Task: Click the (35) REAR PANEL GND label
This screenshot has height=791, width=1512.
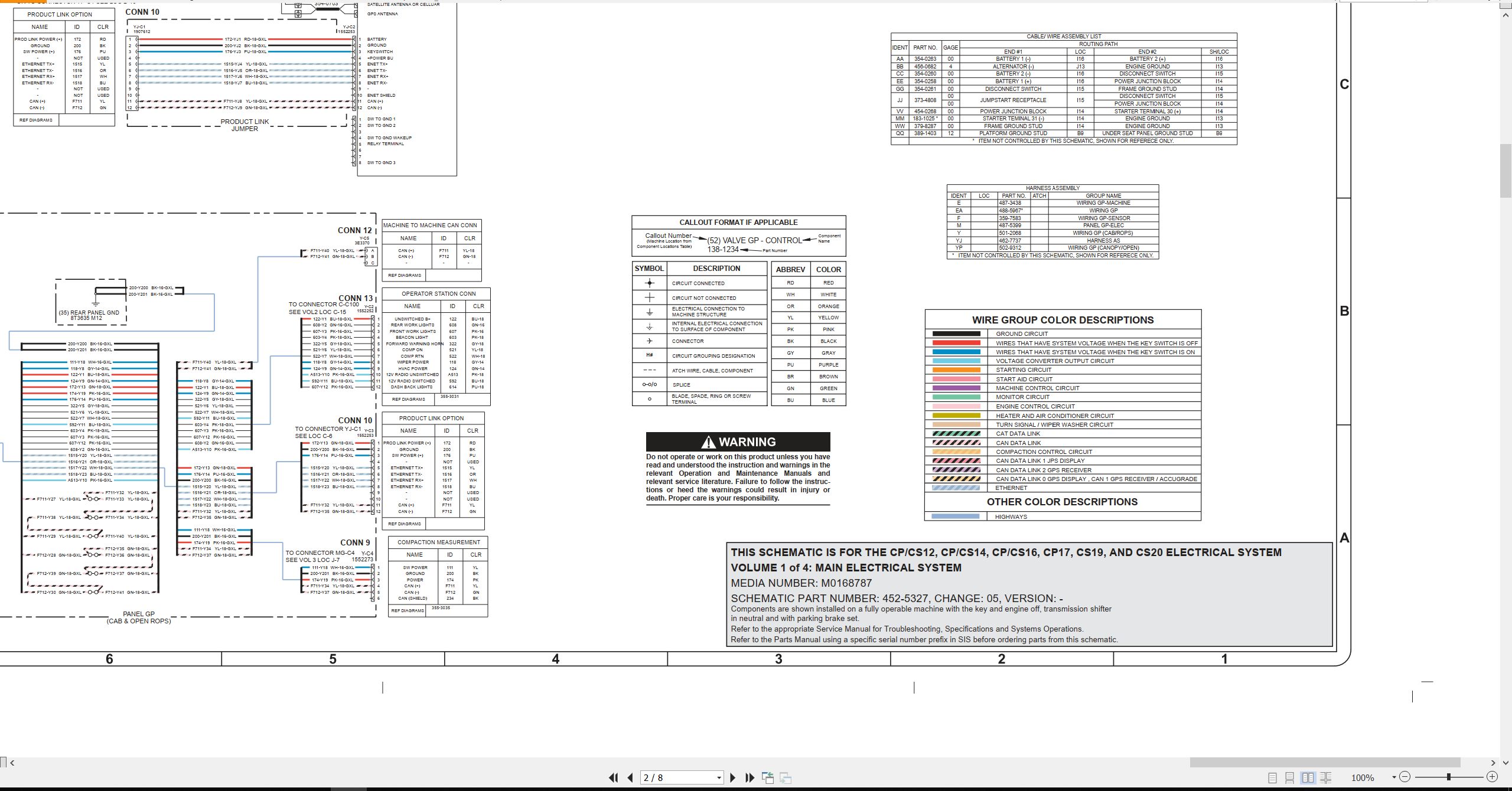Action: click(89, 313)
